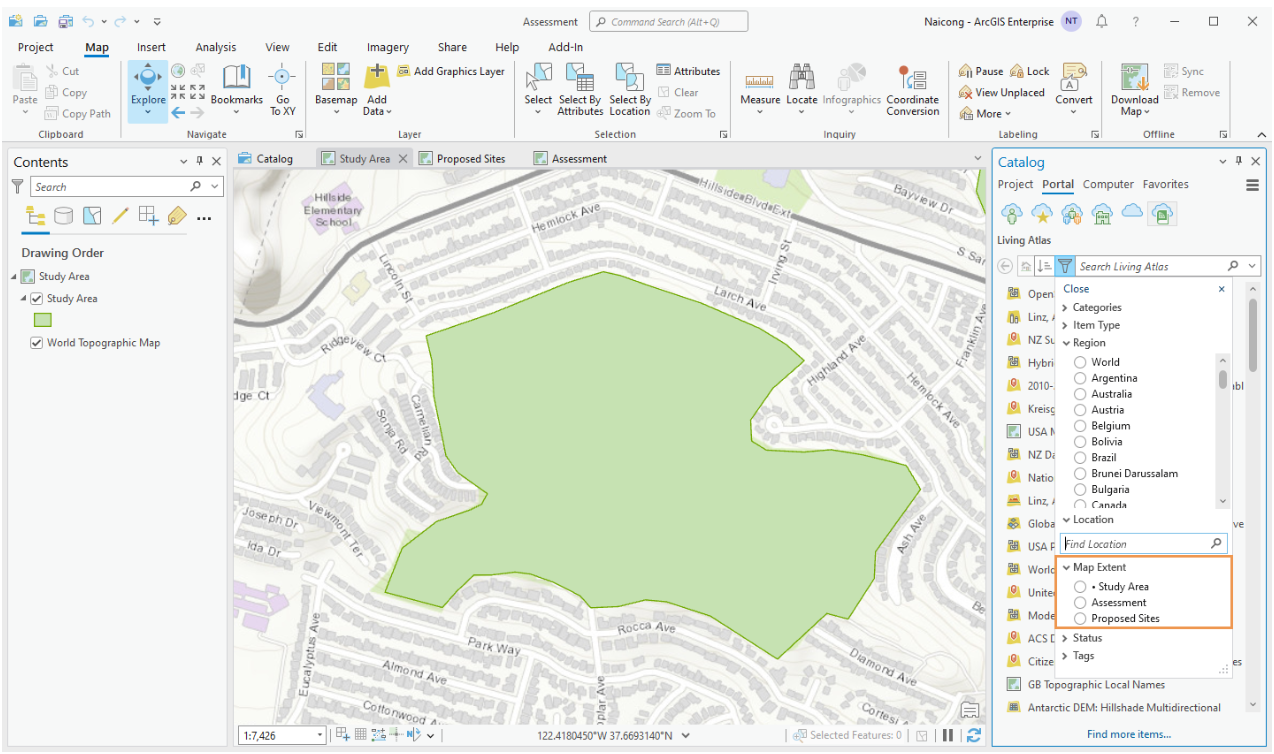This screenshot has height=754, width=1274.
Task: Click the Living Atlas filter icon
Action: click(x=1065, y=266)
